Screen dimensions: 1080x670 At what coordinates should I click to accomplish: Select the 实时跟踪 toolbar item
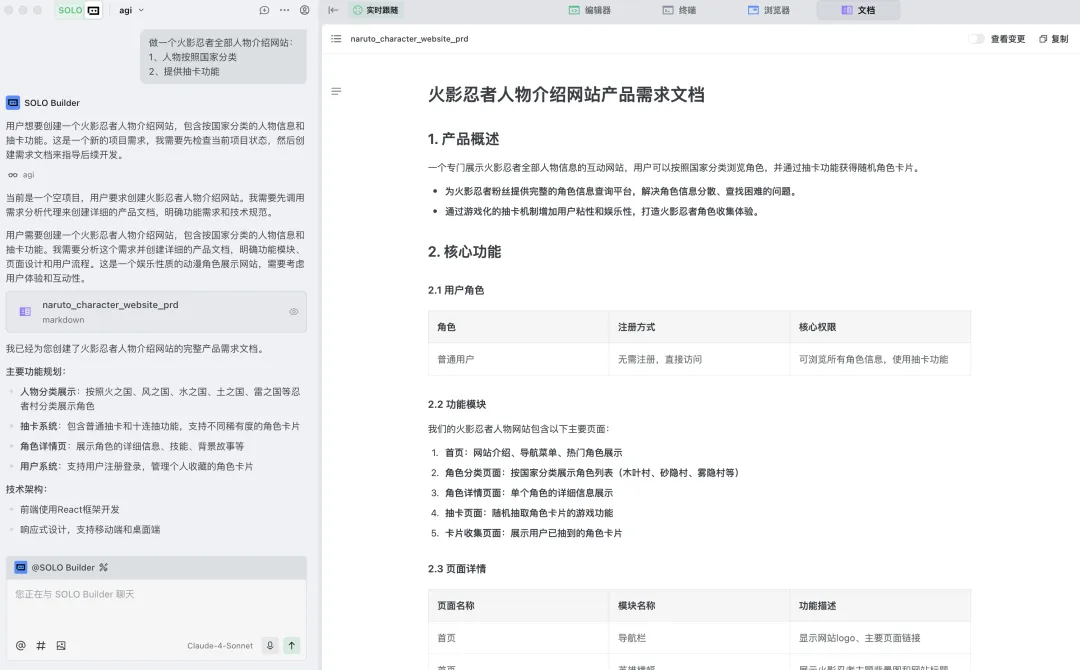(x=376, y=10)
